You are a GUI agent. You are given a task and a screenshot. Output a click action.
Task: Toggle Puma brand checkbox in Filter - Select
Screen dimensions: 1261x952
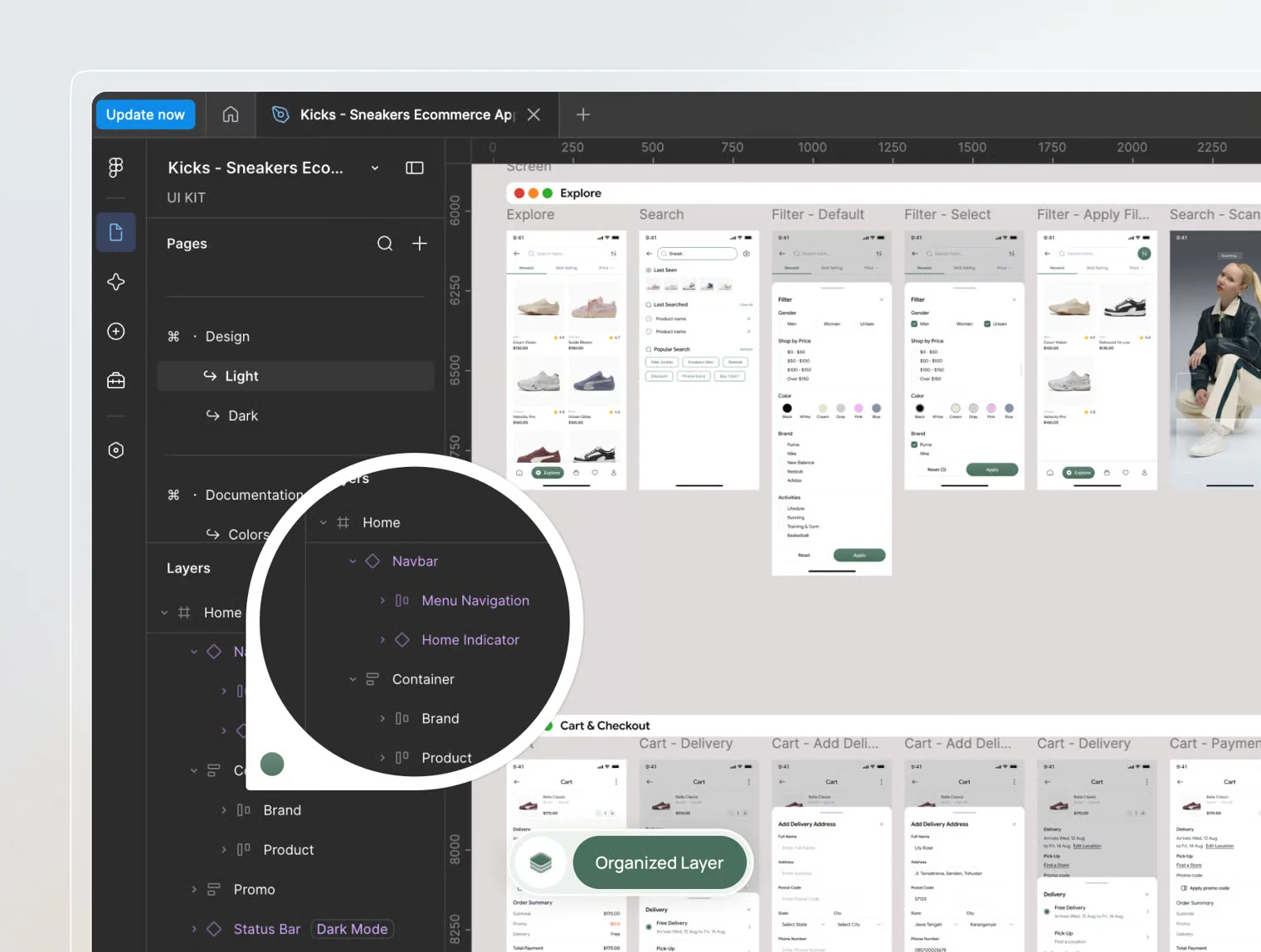coord(914,444)
